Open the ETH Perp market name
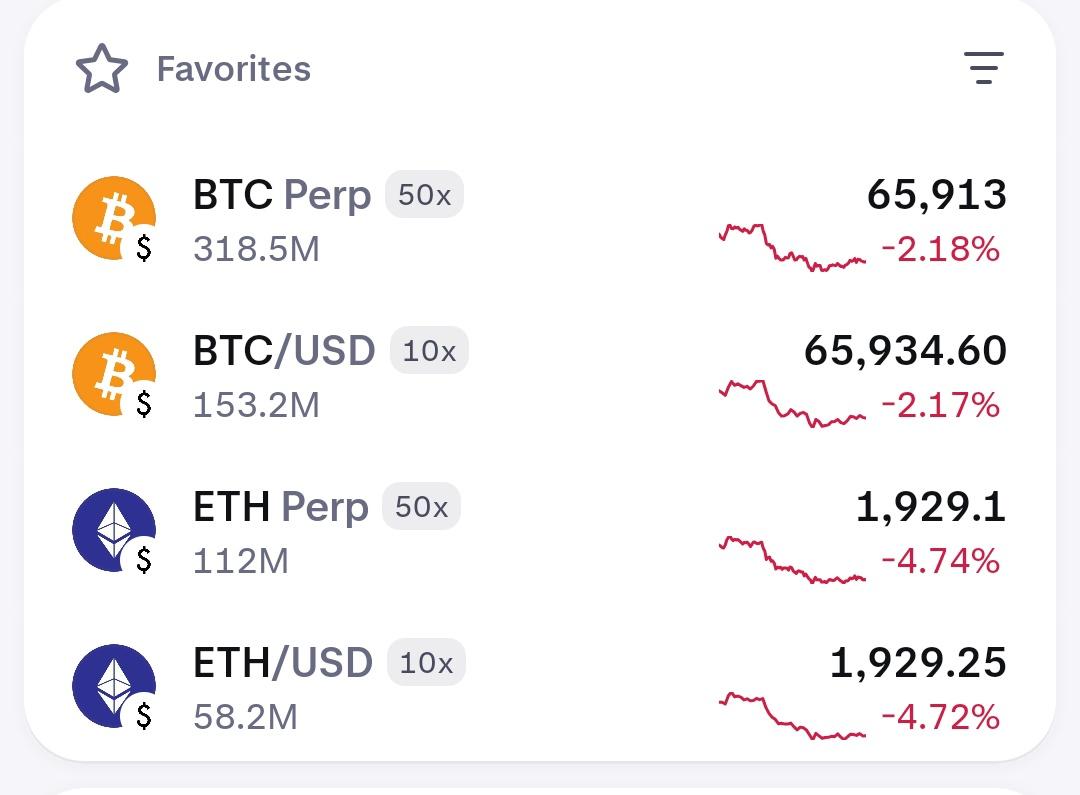 click(280, 507)
